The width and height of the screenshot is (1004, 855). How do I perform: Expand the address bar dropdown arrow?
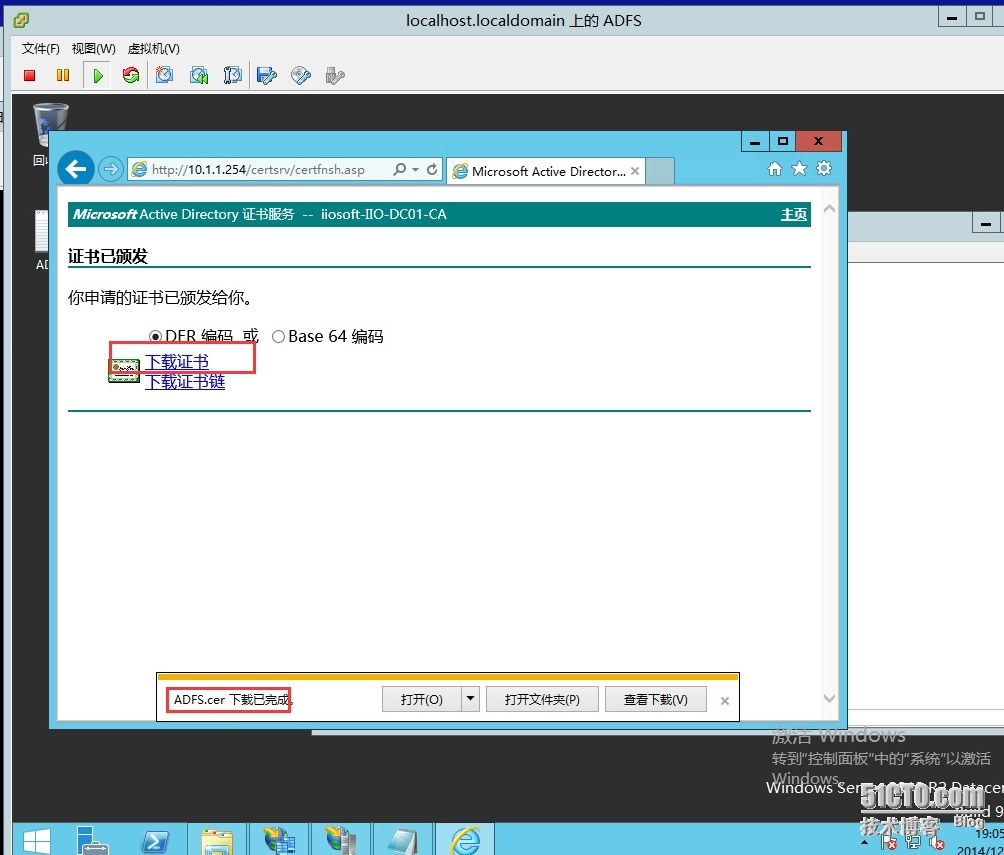(416, 170)
